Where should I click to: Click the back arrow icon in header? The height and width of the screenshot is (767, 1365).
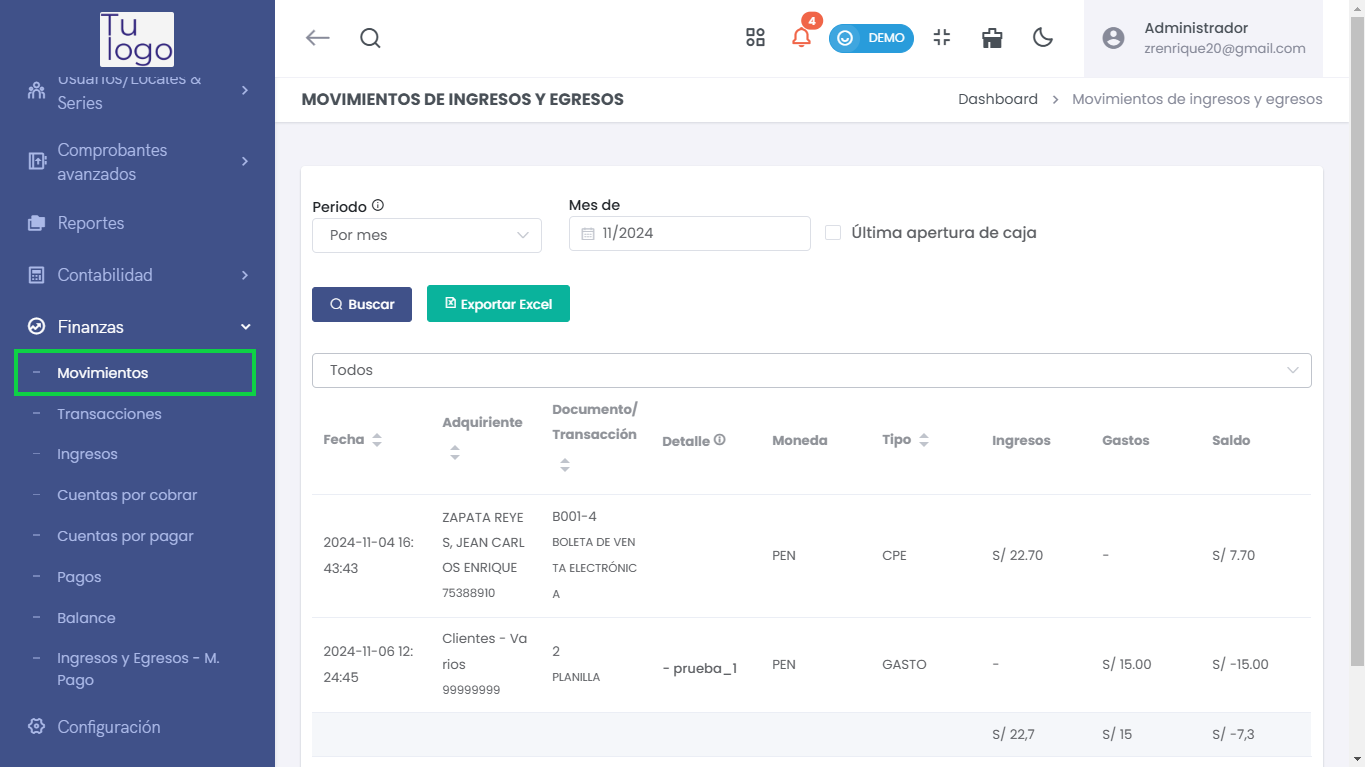click(x=317, y=38)
